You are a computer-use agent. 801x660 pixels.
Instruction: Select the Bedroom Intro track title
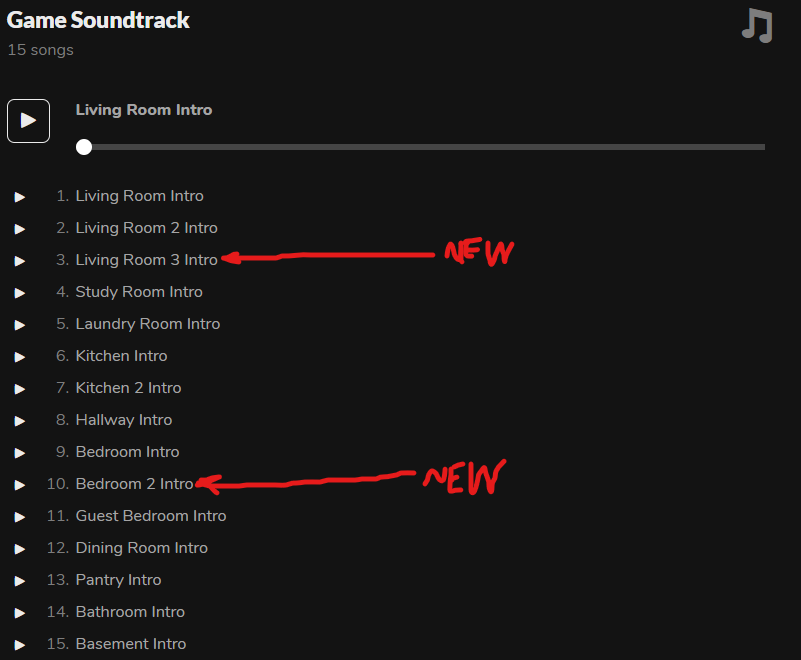tap(127, 452)
